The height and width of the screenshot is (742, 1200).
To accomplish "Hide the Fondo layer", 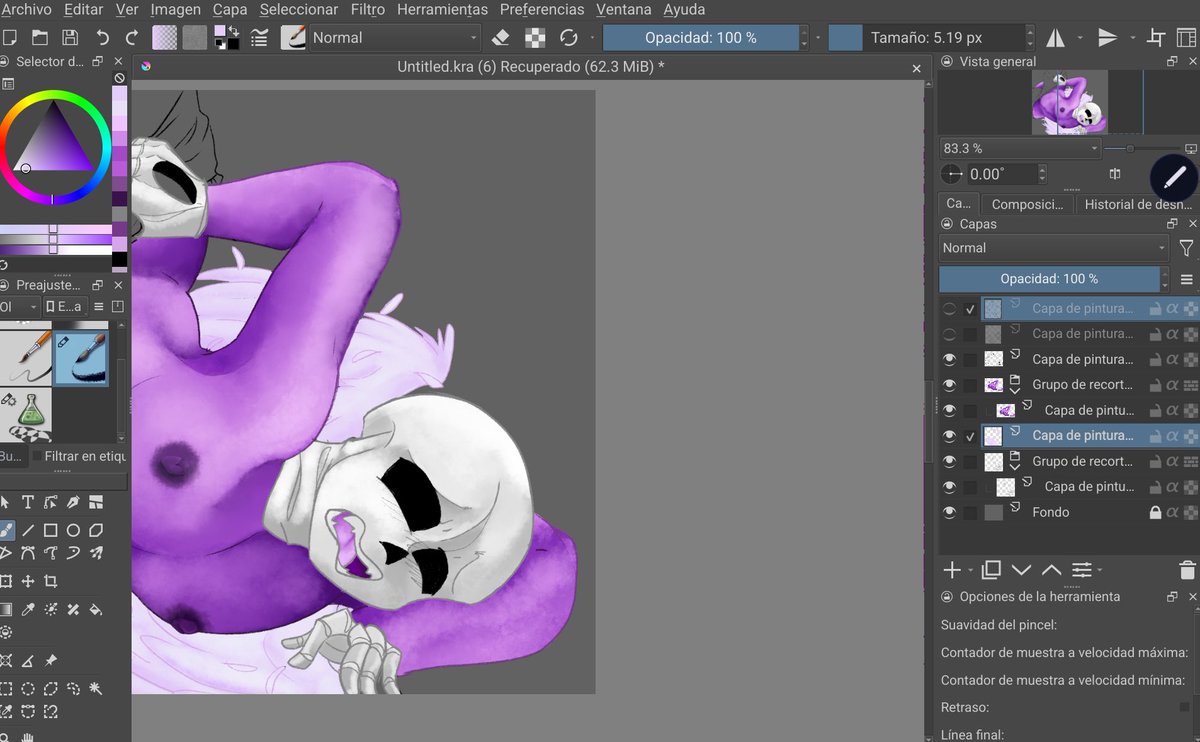I will (x=949, y=513).
